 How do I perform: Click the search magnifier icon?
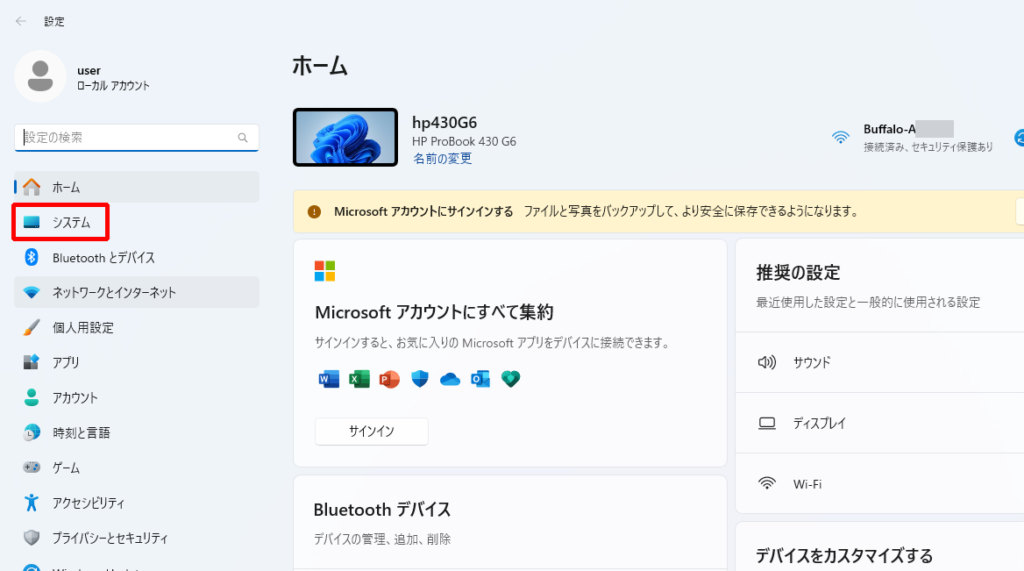(243, 138)
